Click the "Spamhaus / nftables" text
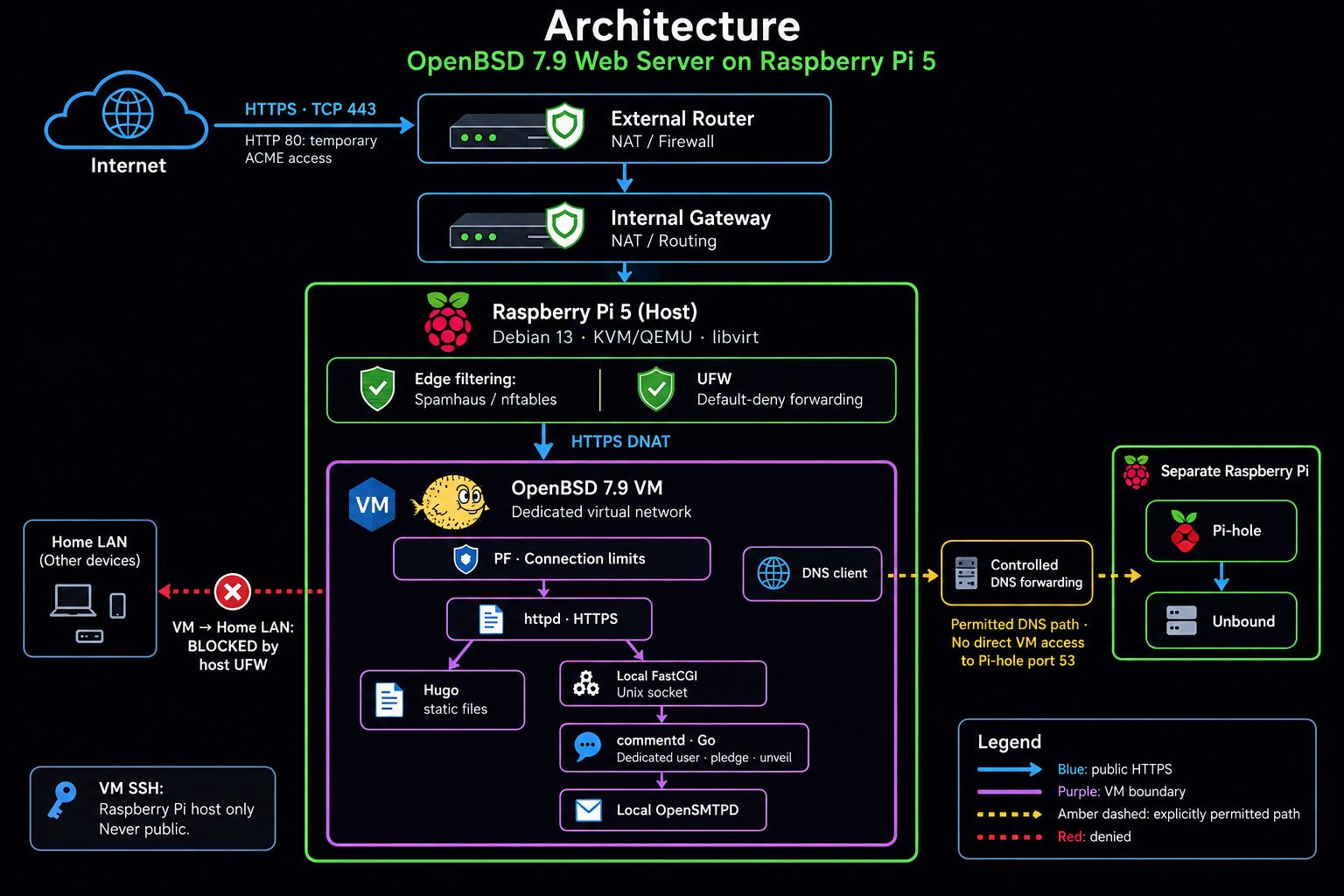This screenshot has height=896, width=1344. click(x=486, y=400)
